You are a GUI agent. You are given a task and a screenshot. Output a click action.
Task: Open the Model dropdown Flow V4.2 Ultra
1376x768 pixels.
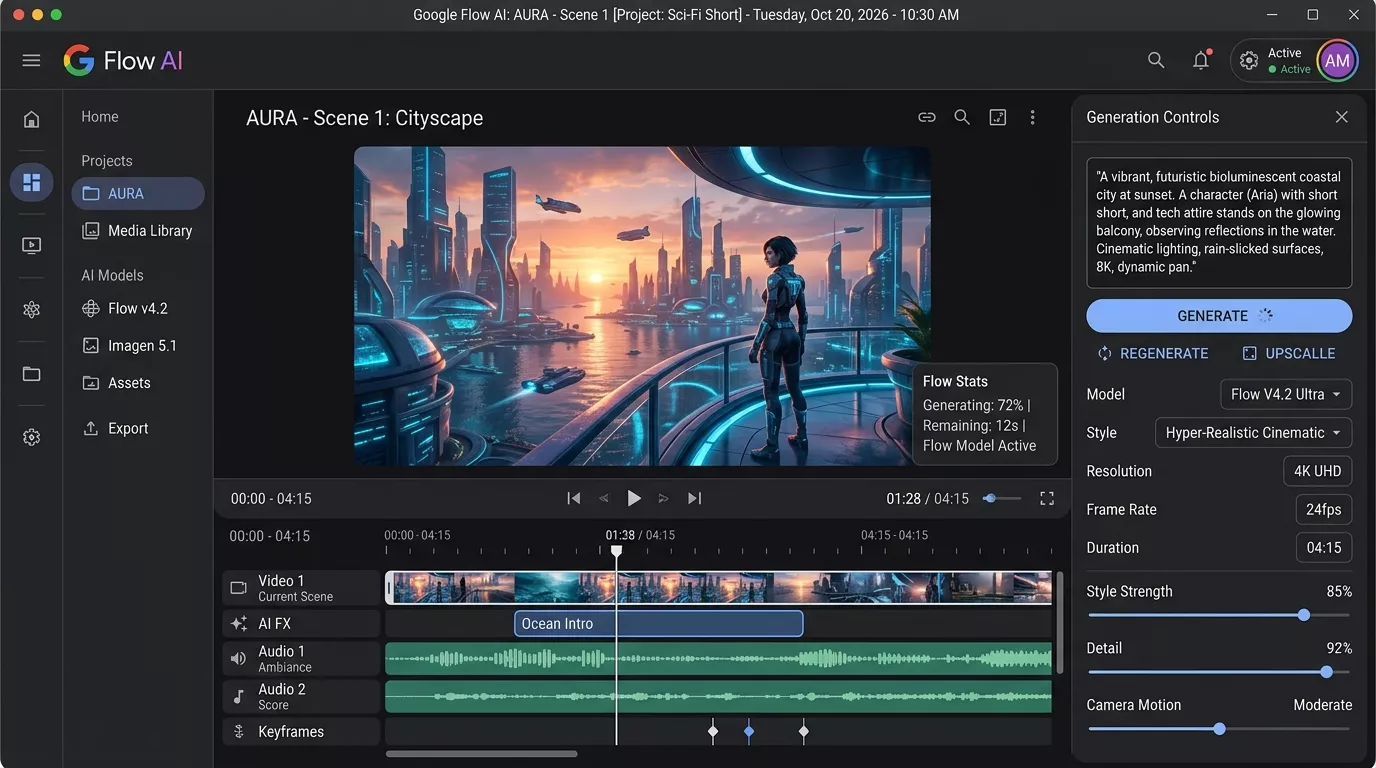[x=1286, y=394]
